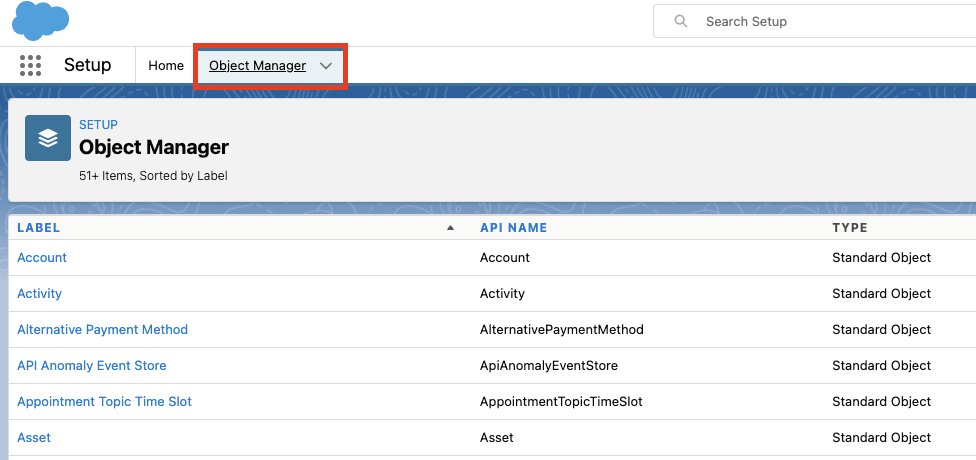Screen dimensions: 976x460
Task: Sort by the API NAME column header
Action: (x=514, y=228)
